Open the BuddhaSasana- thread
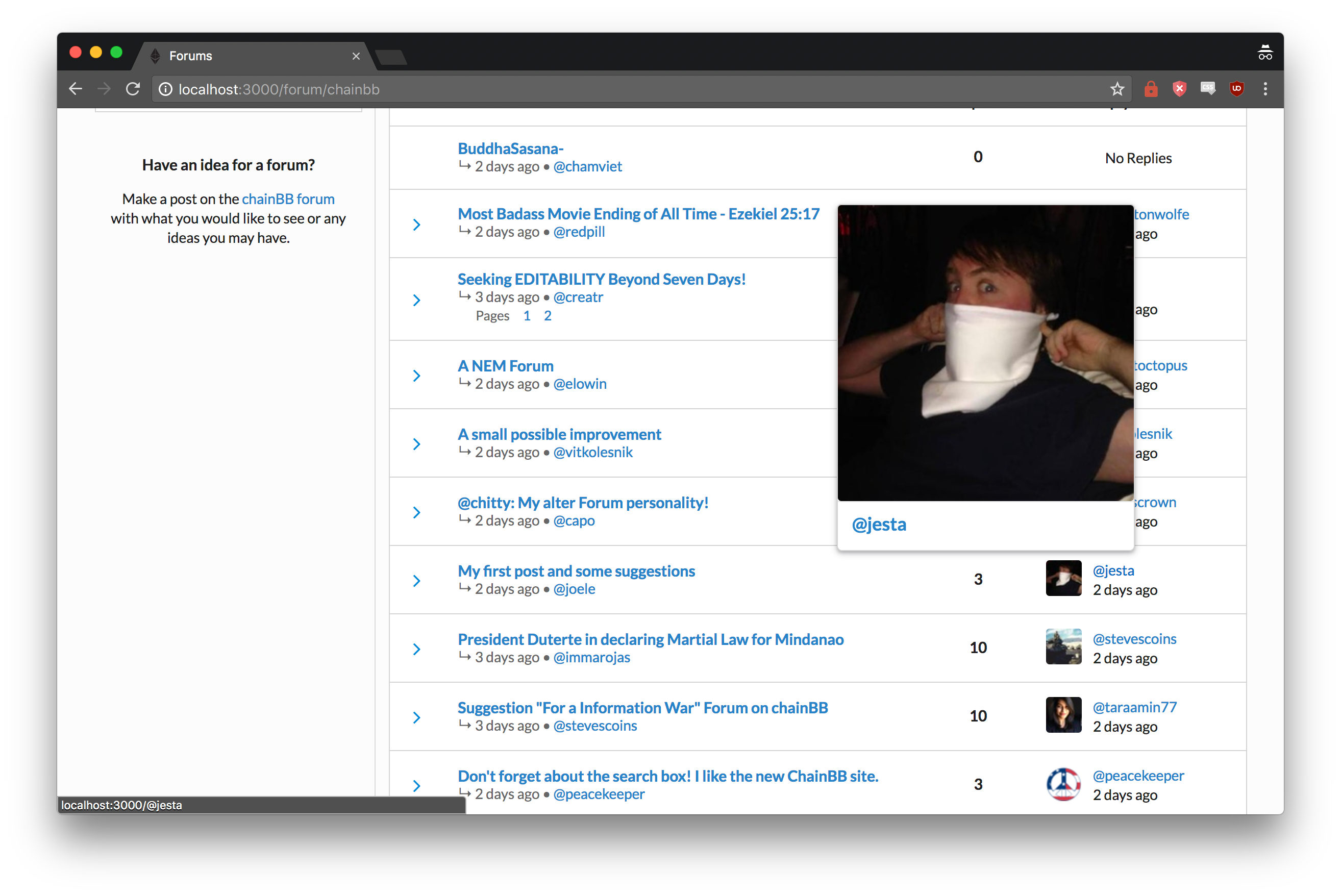Viewport: 1341px width, 896px height. tap(510, 148)
